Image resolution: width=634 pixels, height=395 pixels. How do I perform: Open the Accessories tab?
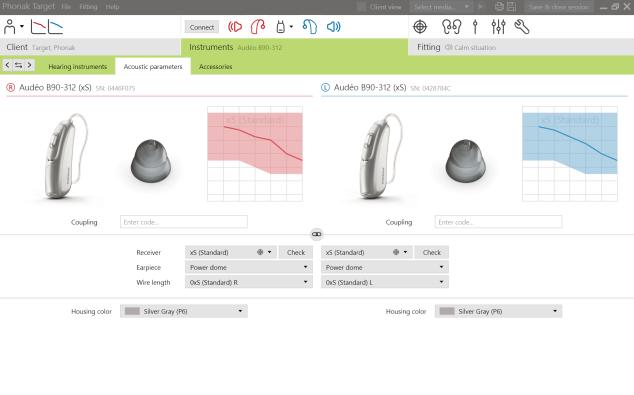(x=216, y=67)
